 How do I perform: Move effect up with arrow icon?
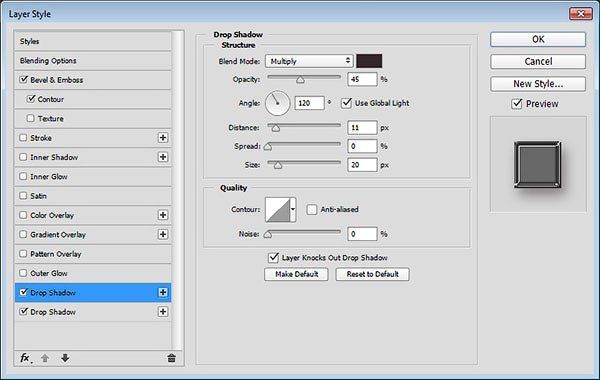click(x=45, y=358)
